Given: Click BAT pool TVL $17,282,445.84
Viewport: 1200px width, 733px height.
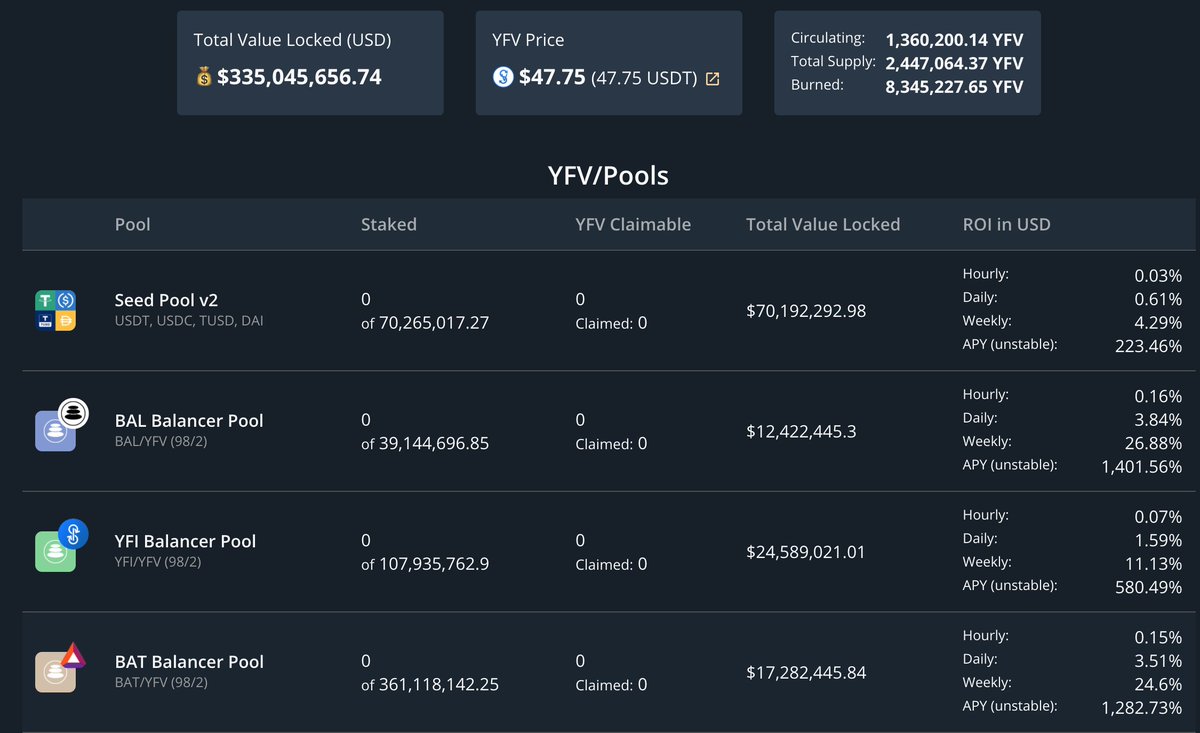Looking at the screenshot, I should click(806, 673).
